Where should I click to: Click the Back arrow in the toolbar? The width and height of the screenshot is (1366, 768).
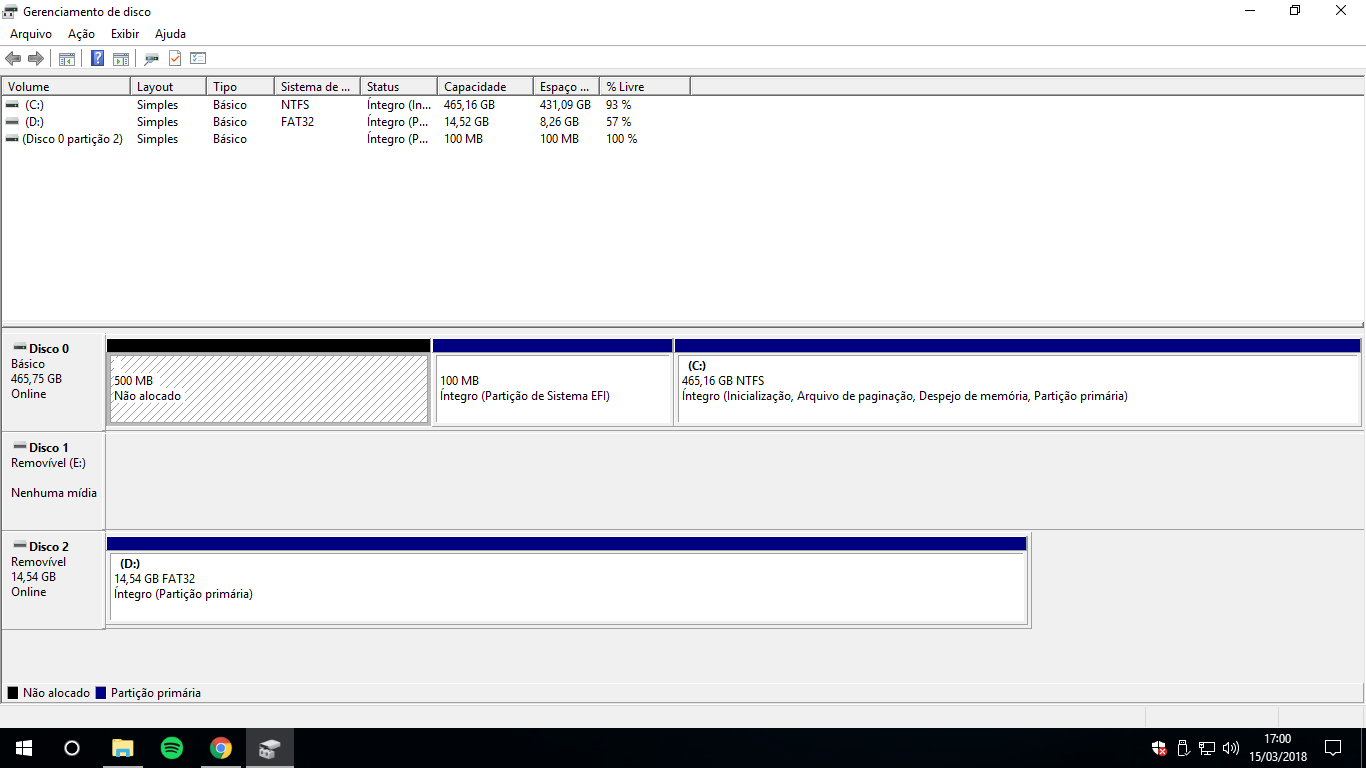[x=13, y=58]
